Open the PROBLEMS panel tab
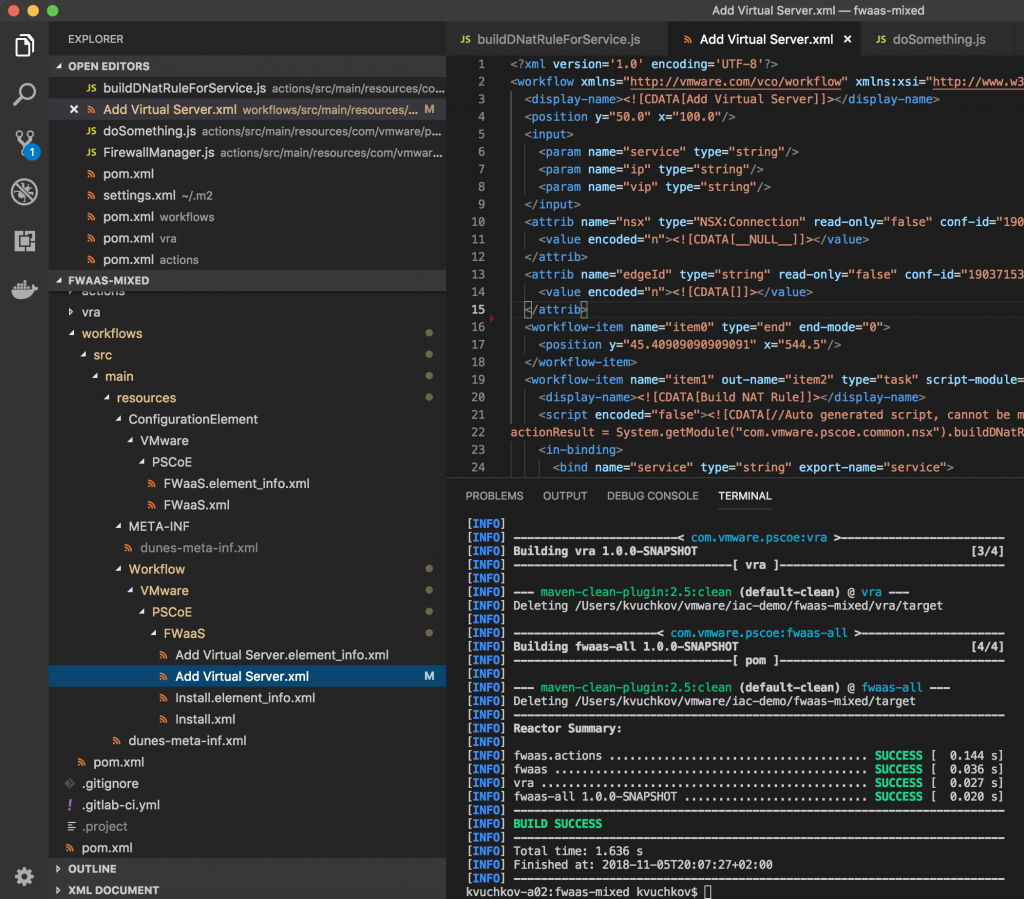This screenshot has height=899, width=1024. coord(495,495)
